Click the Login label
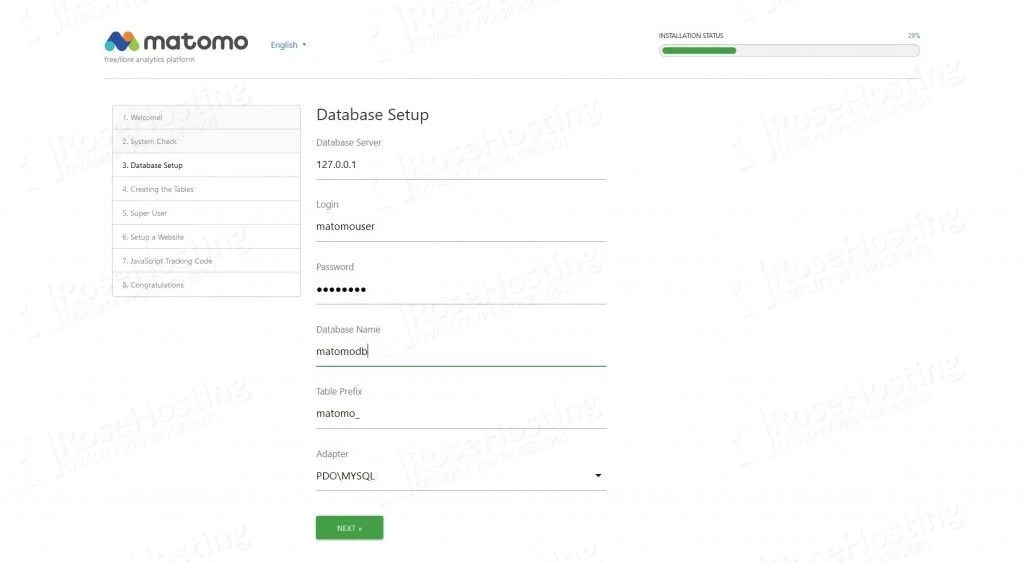This screenshot has height=562, width=1024. click(x=327, y=205)
